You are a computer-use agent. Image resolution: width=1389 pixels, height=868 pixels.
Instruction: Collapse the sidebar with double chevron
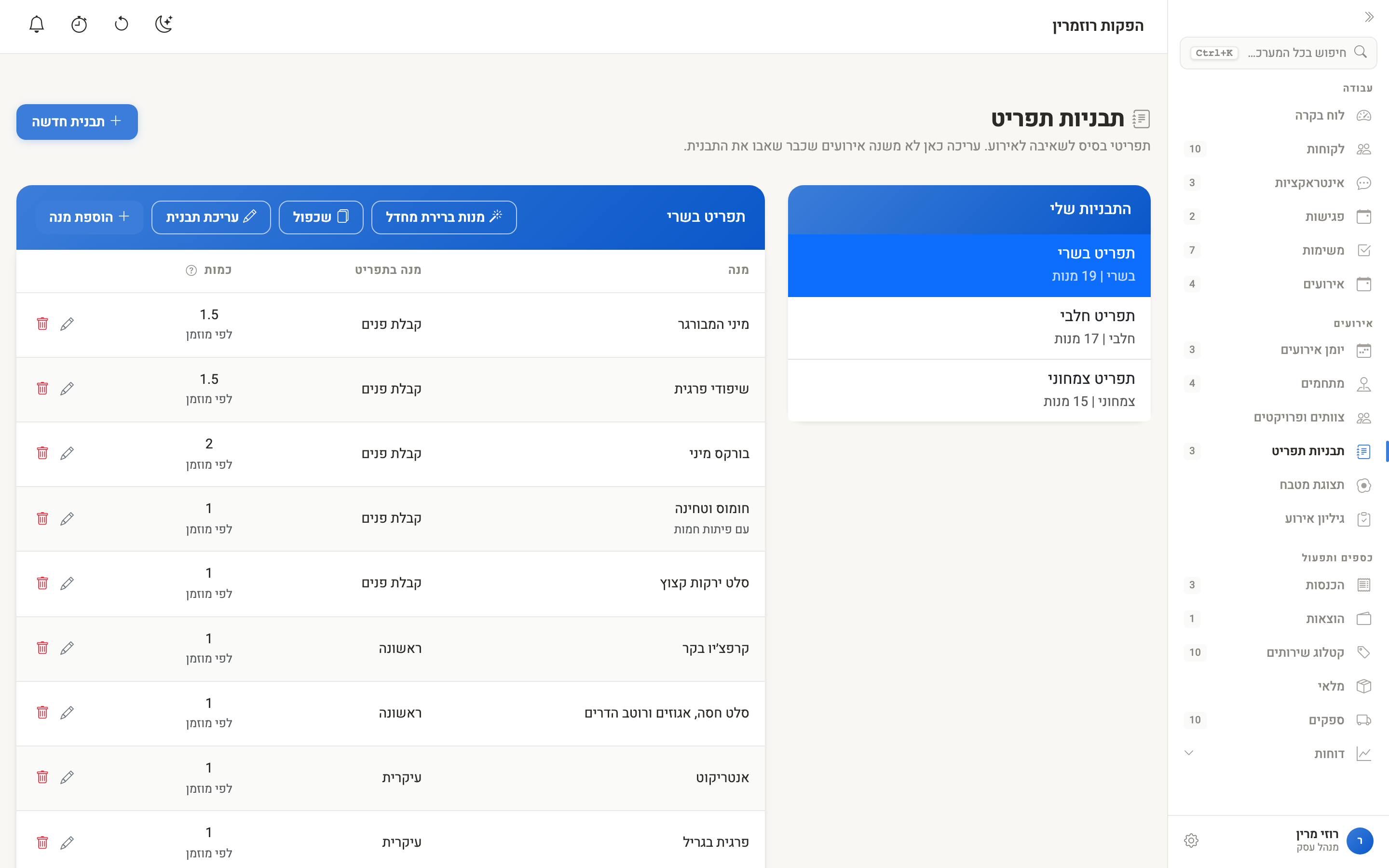[x=1369, y=17]
